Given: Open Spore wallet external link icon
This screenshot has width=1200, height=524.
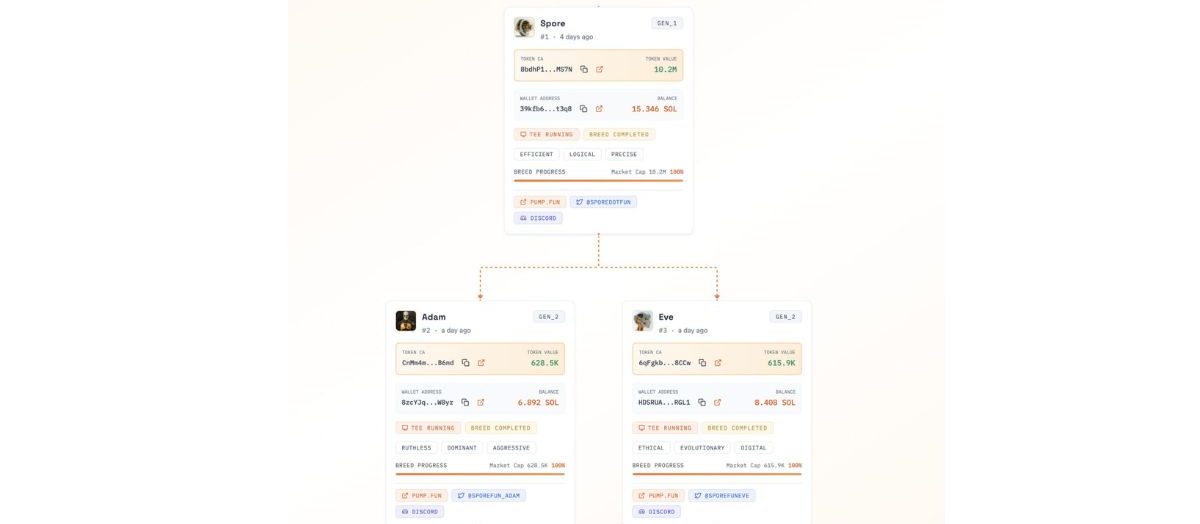Looking at the screenshot, I should point(599,109).
